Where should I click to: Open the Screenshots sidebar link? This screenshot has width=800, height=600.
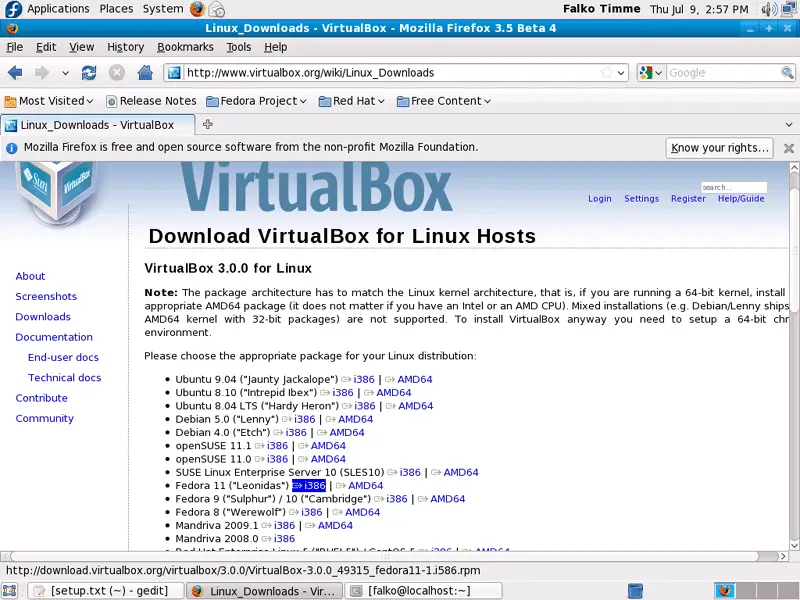click(x=46, y=296)
